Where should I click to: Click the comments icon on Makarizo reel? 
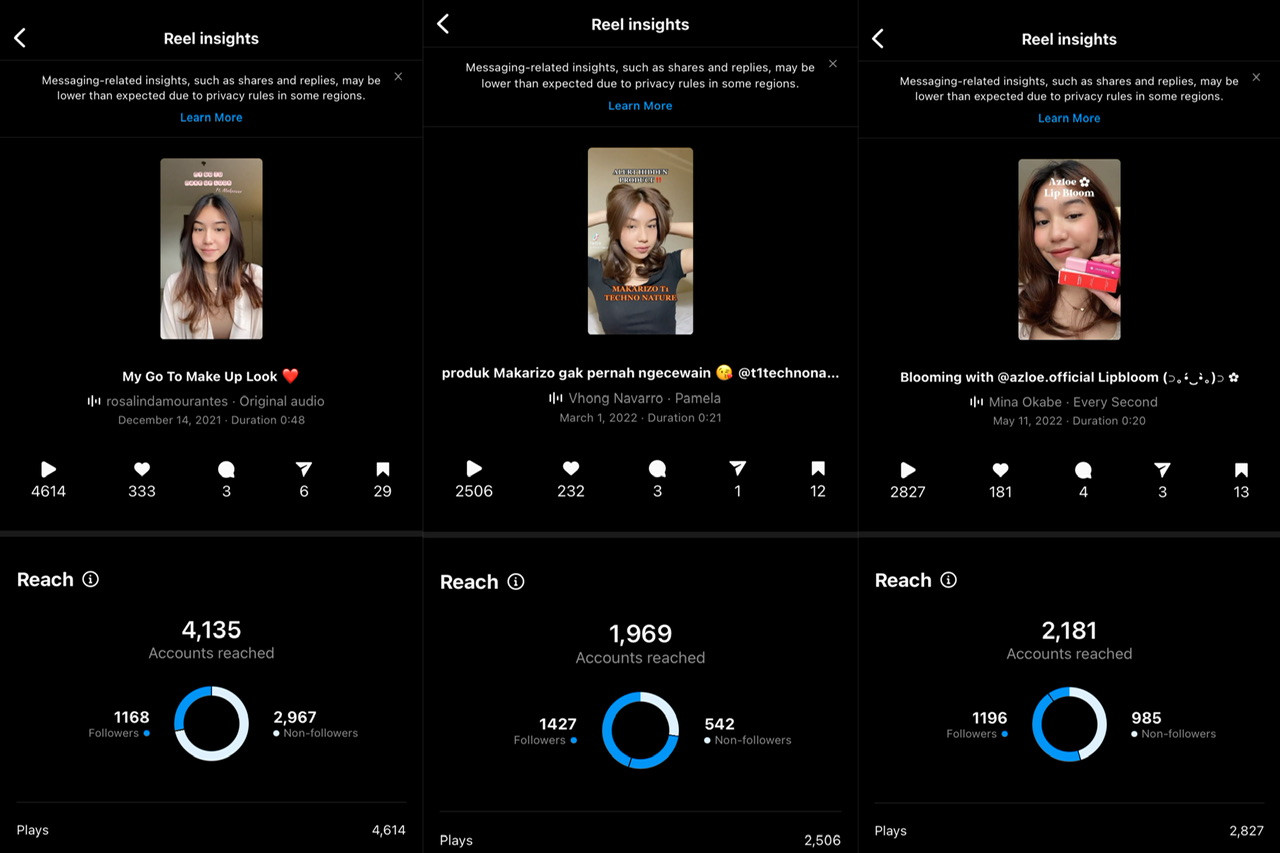[657, 468]
